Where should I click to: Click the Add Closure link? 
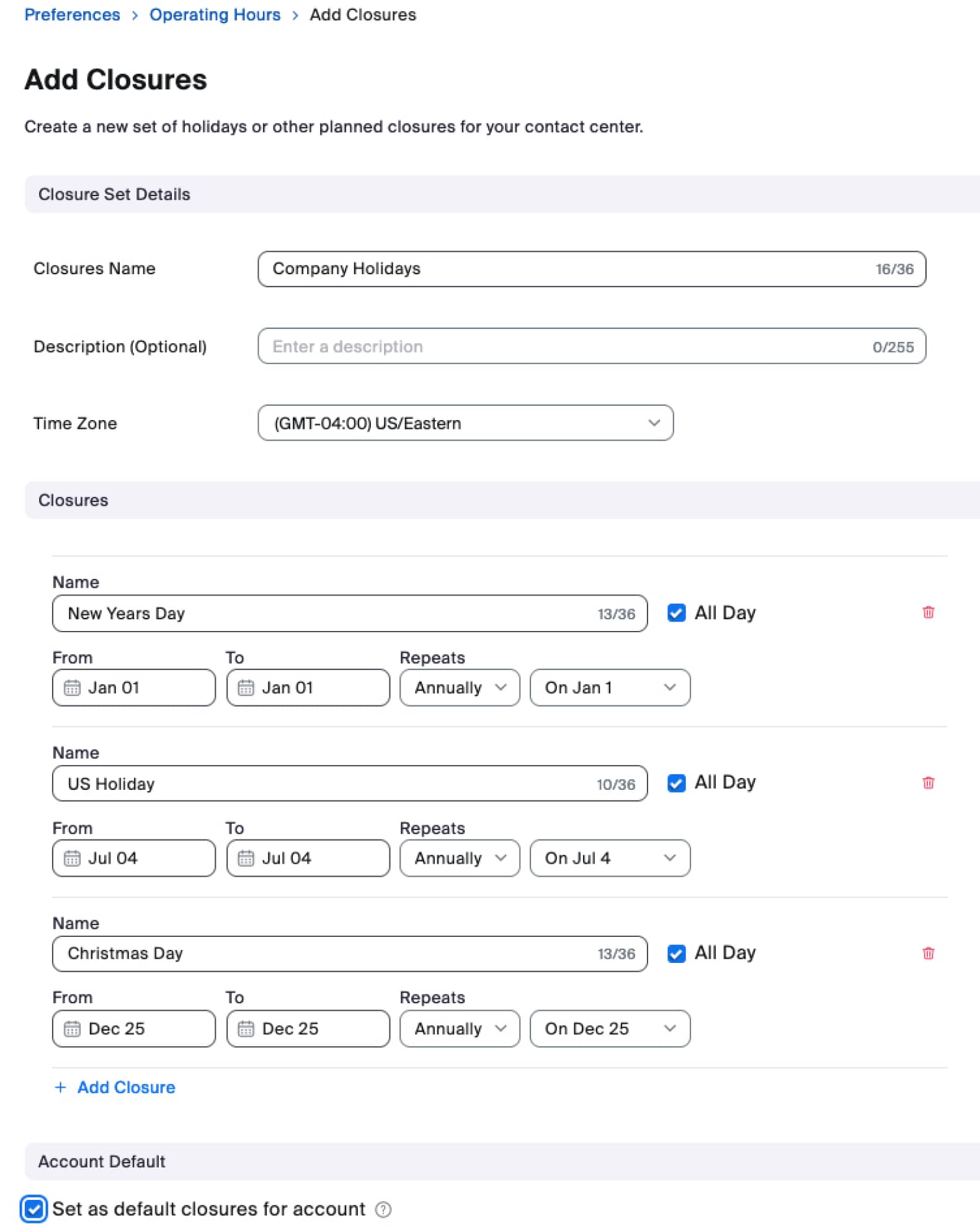coord(126,1087)
